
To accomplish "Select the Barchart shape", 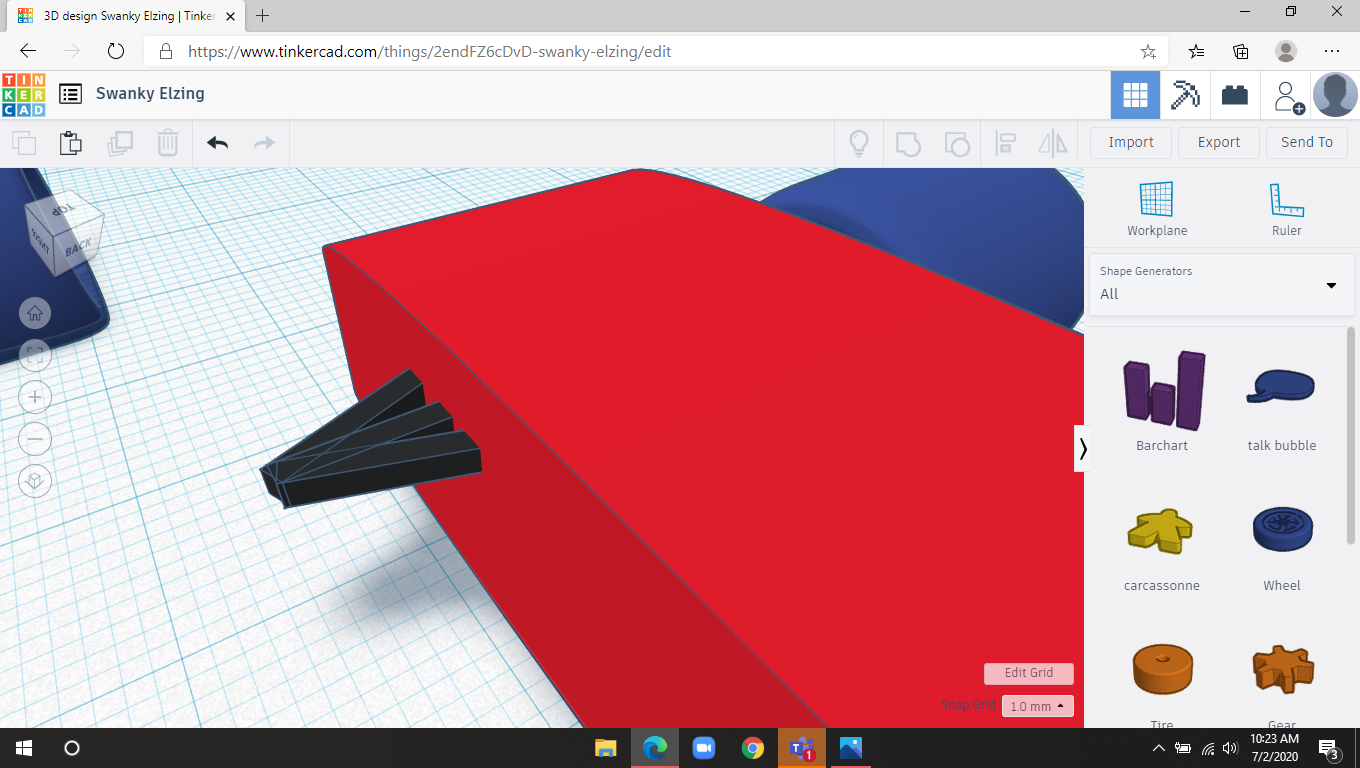I will [1162, 401].
